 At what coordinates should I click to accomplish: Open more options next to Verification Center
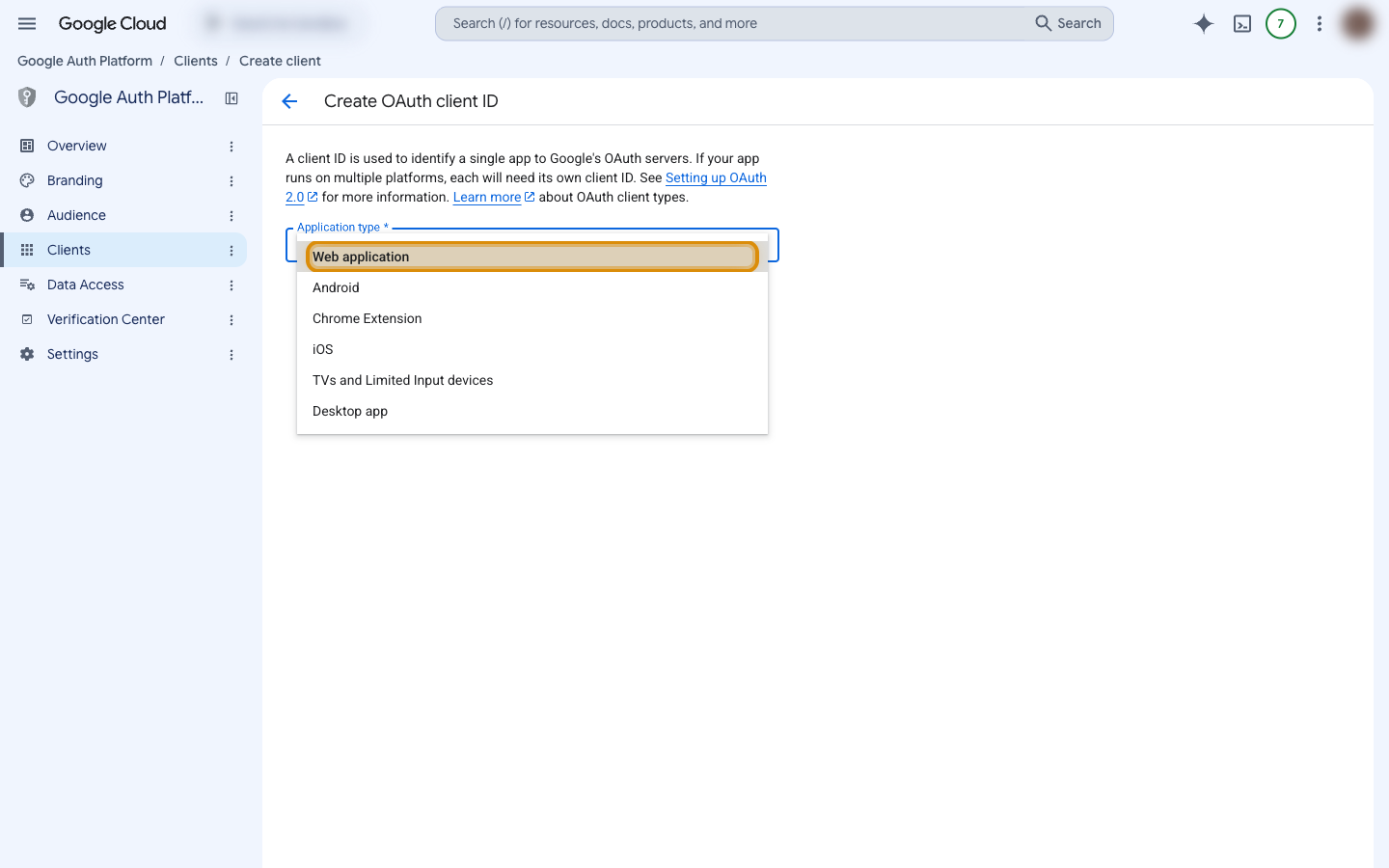point(231,320)
